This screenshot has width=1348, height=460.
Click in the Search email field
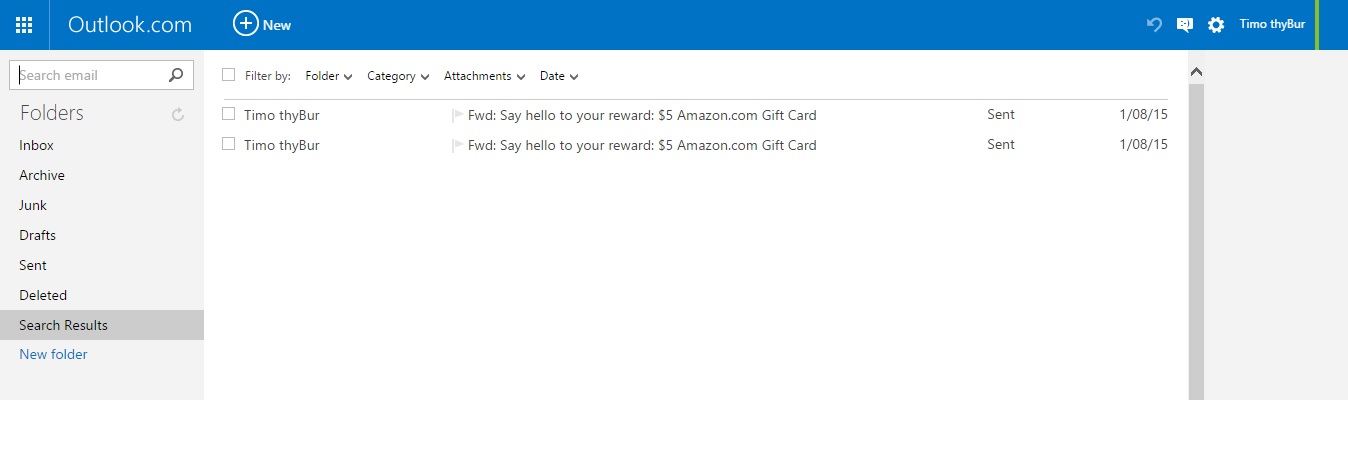coord(88,75)
